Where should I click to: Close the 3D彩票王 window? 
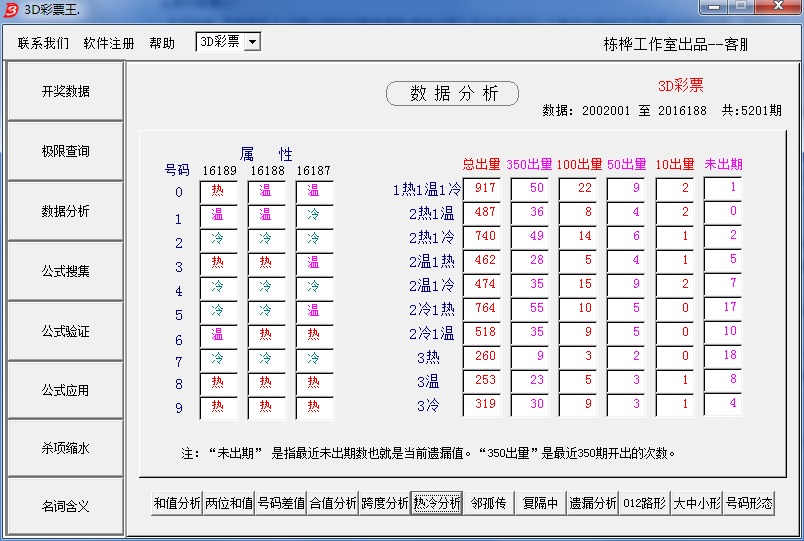coord(778,7)
